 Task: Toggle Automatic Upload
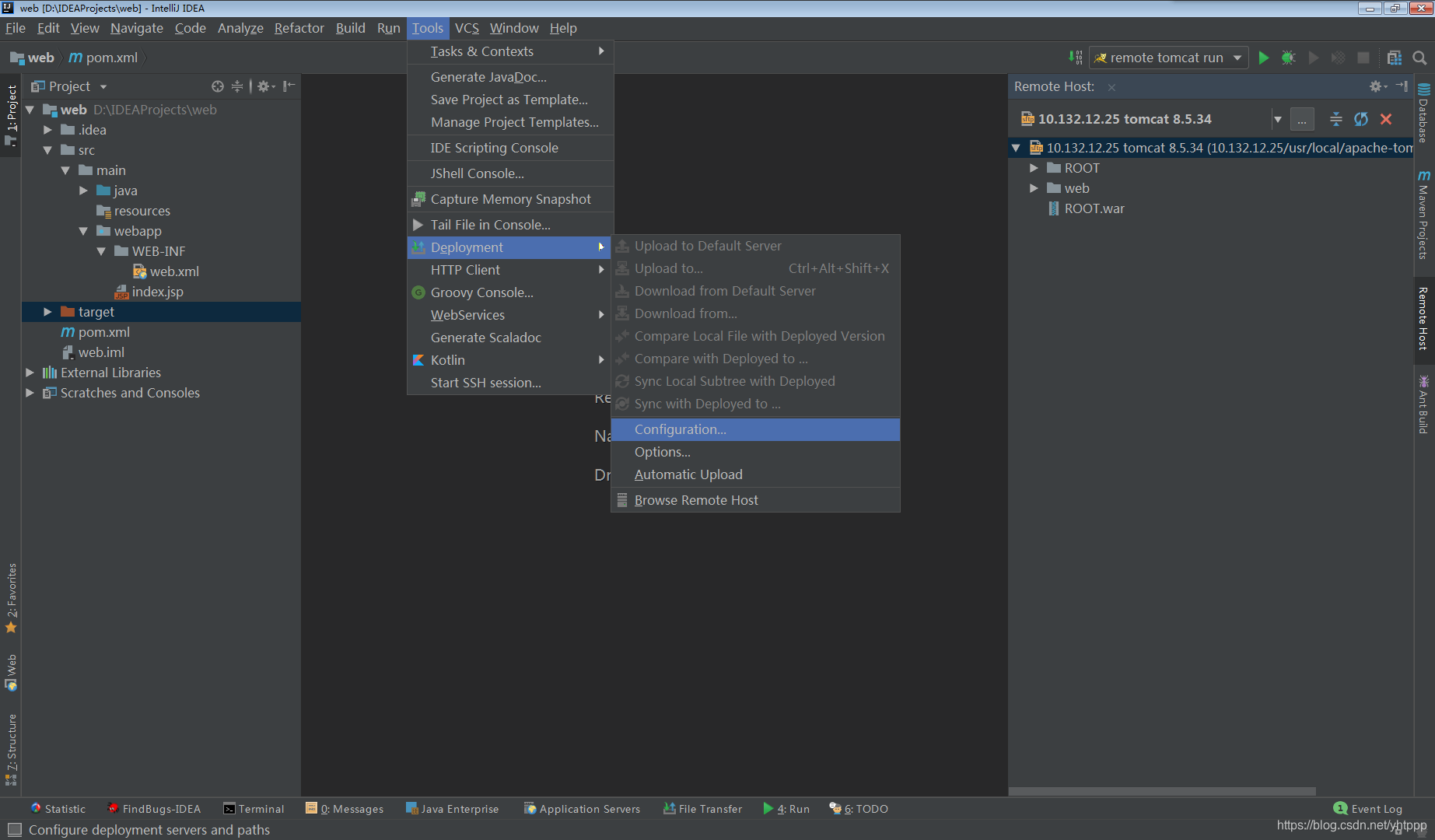pos(755,474)
